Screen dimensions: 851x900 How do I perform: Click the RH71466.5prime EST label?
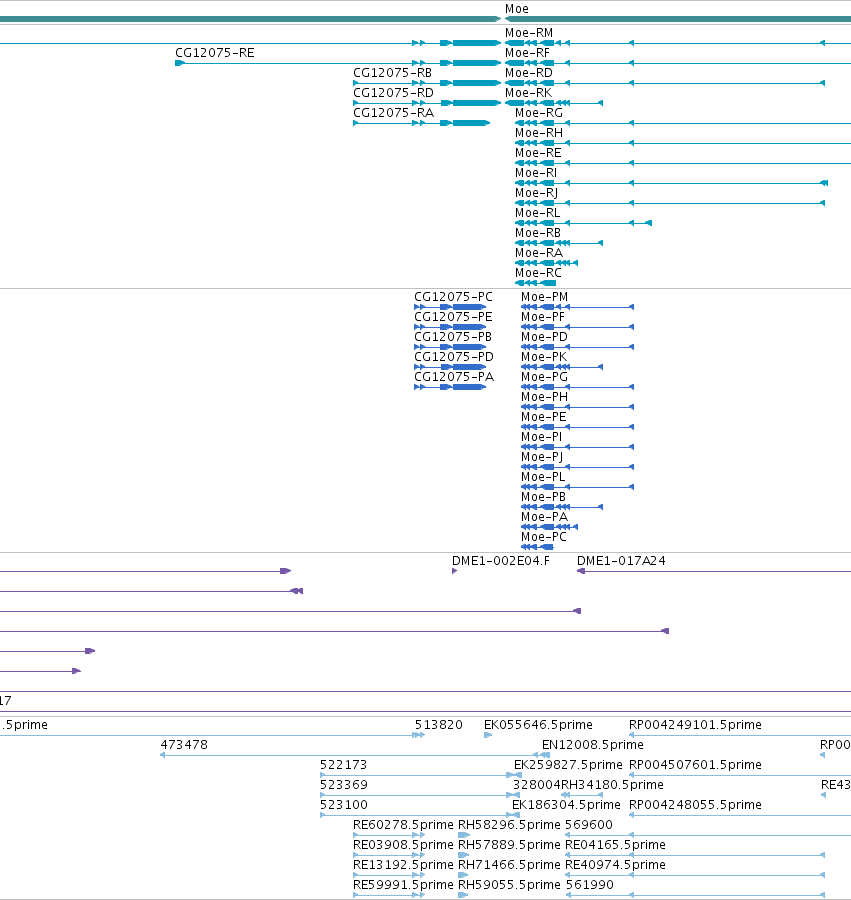click(x=509, y=866)
